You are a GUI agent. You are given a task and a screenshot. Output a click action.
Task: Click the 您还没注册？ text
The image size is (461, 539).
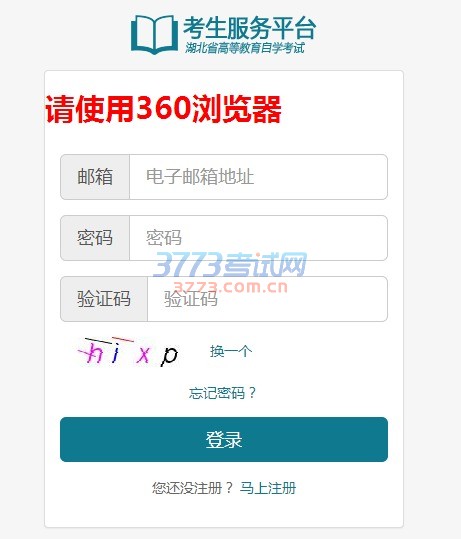(193, 488)
